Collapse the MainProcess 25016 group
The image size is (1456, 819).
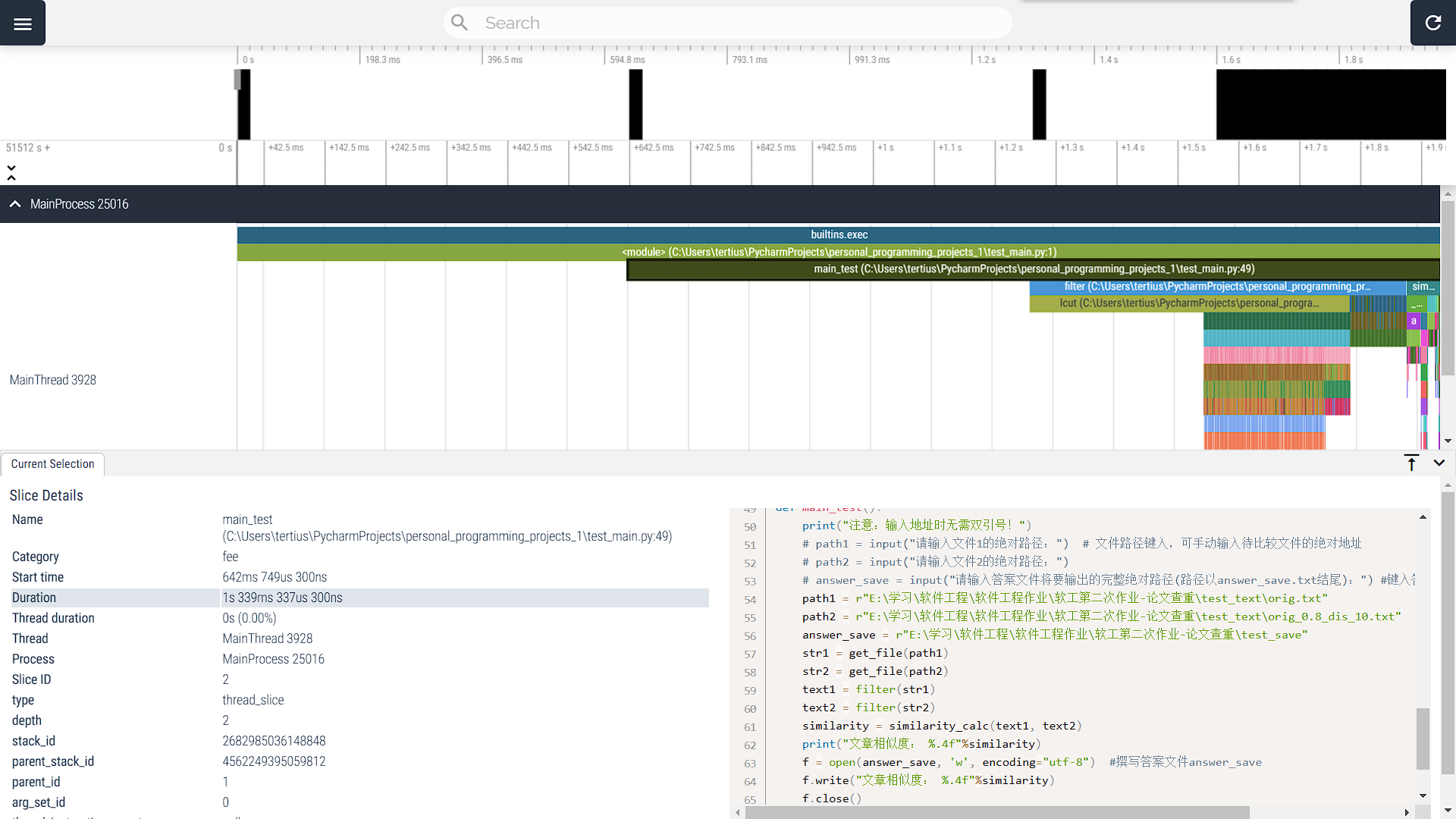[x=15, y=204]
